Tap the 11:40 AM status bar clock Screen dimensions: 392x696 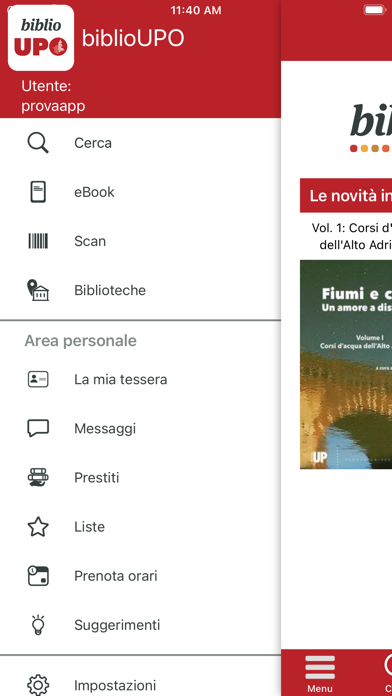point(196,11)
